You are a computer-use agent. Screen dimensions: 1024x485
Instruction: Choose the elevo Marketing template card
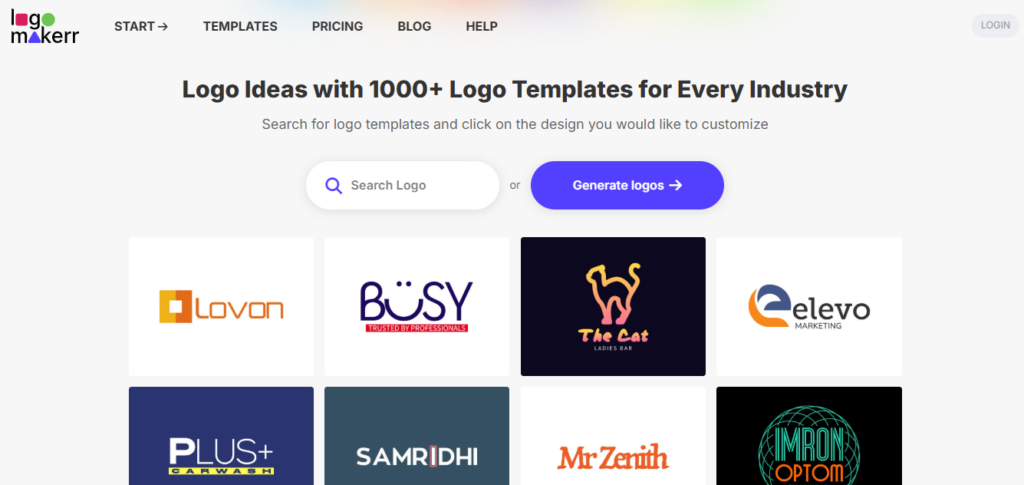click(x=808, y=306)
